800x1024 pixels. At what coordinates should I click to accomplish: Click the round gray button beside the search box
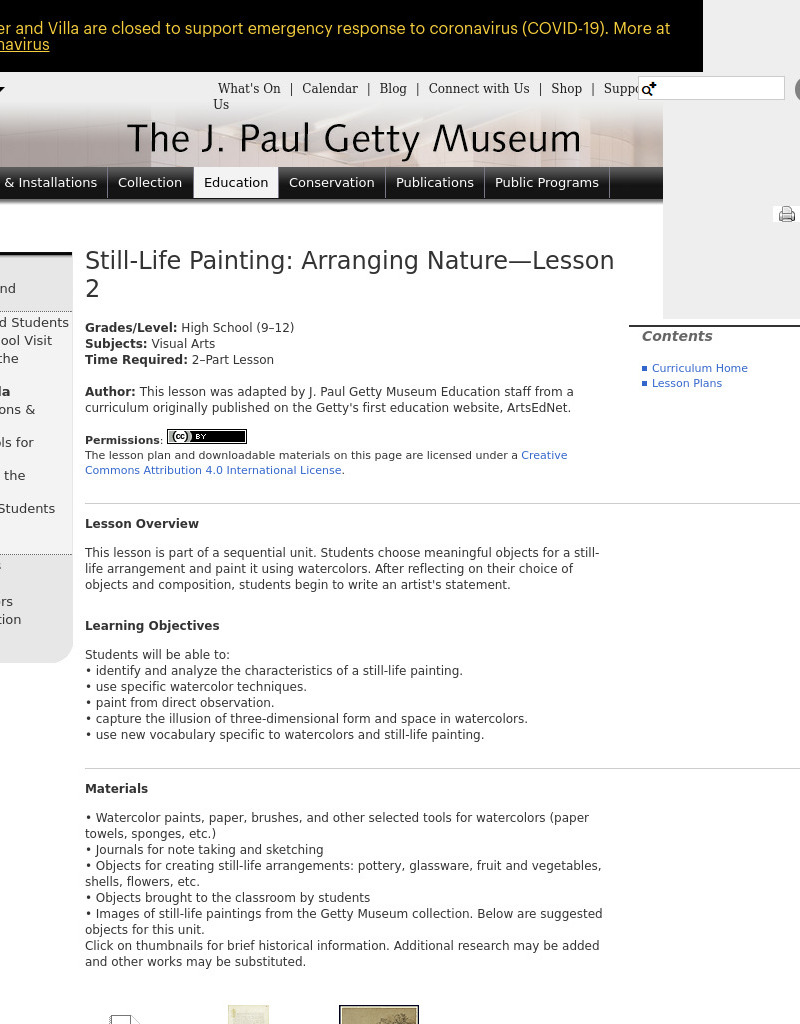point(797,89)
